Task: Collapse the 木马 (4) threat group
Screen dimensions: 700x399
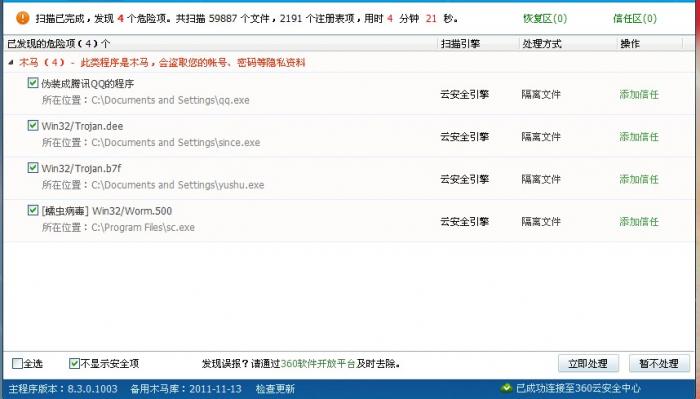Action: [x=11, y=62]
